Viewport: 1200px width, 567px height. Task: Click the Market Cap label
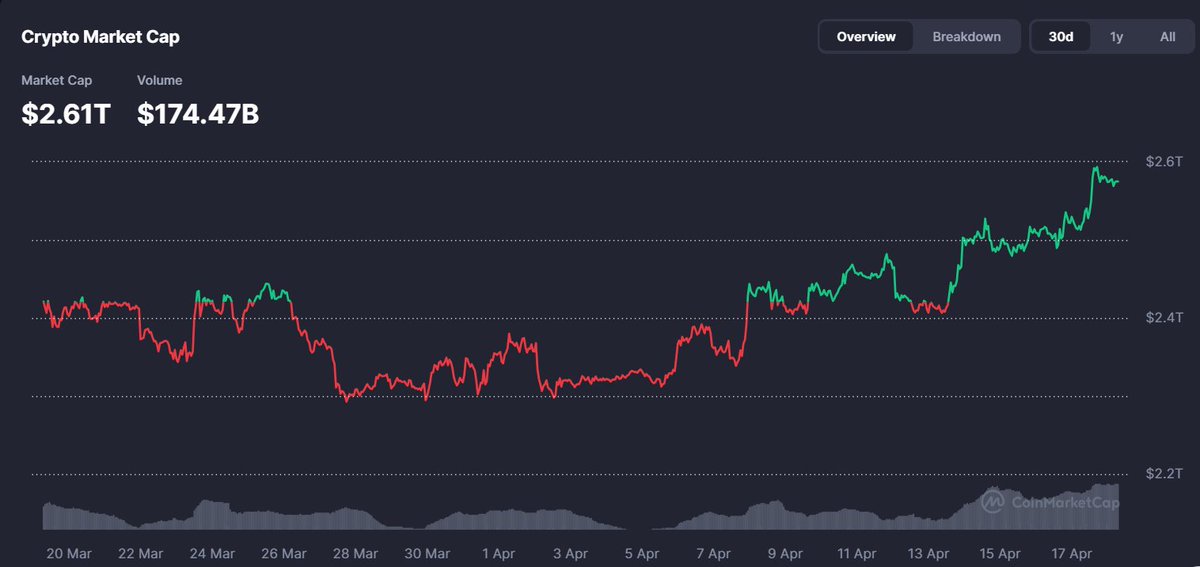point(56,80)
